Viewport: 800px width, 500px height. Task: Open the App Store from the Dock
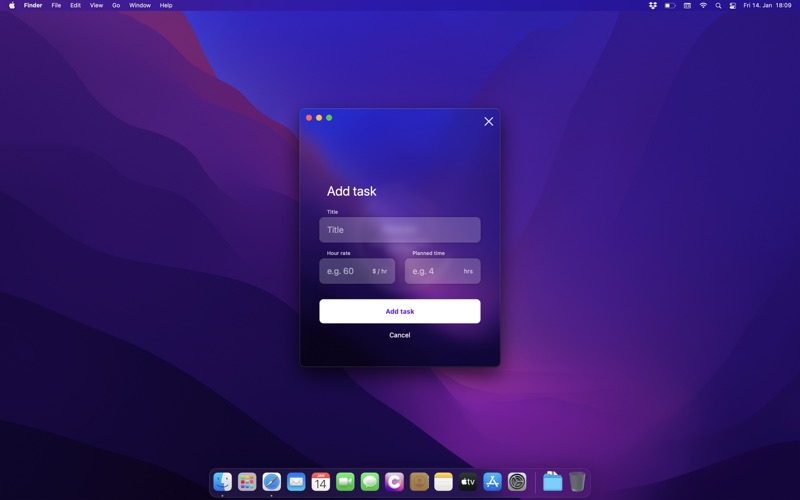point(492,482)
